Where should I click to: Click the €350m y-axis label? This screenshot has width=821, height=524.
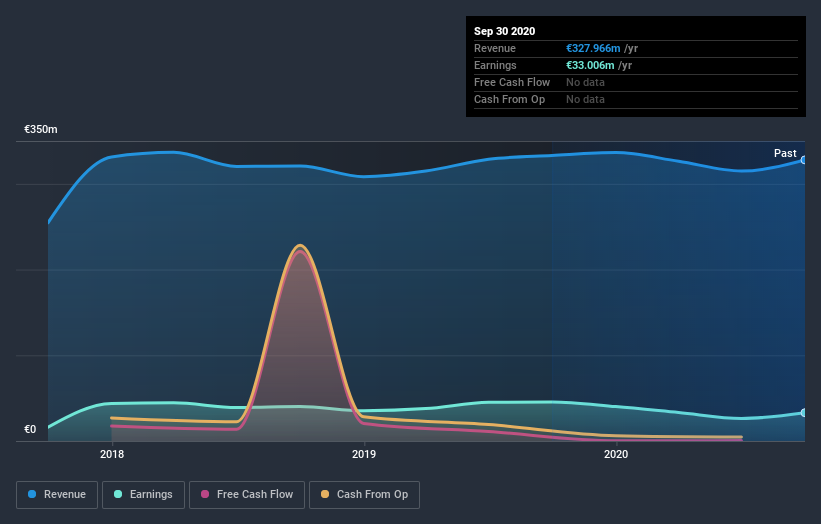(x=41, y=129)
